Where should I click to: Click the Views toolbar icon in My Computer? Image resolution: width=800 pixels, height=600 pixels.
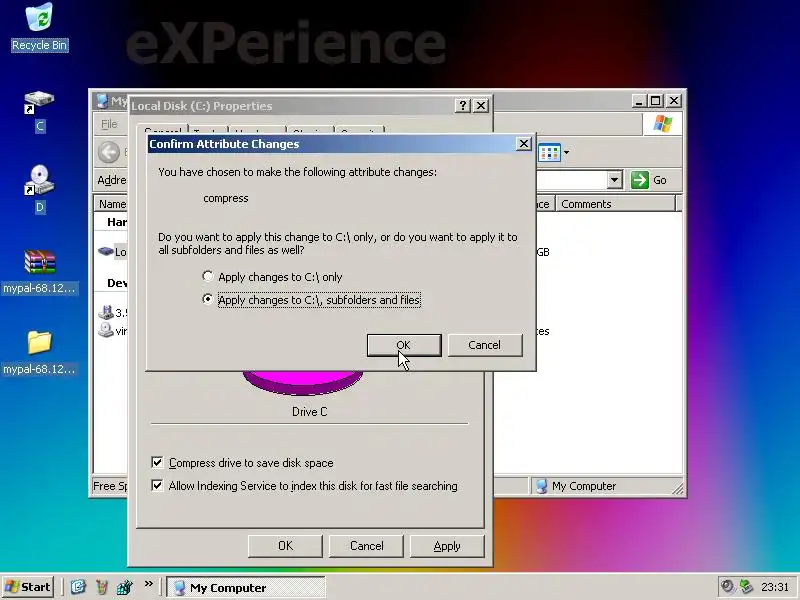tap(549, 152)
